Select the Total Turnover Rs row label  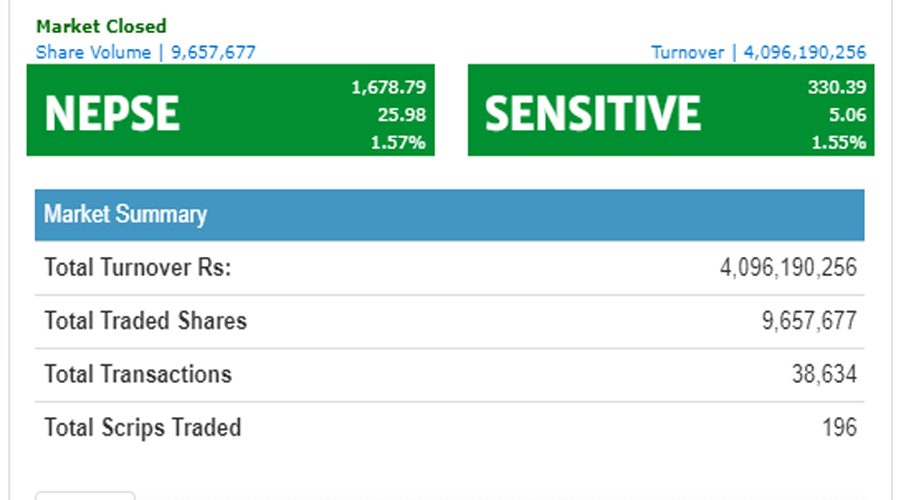click(x=138, y=268)
